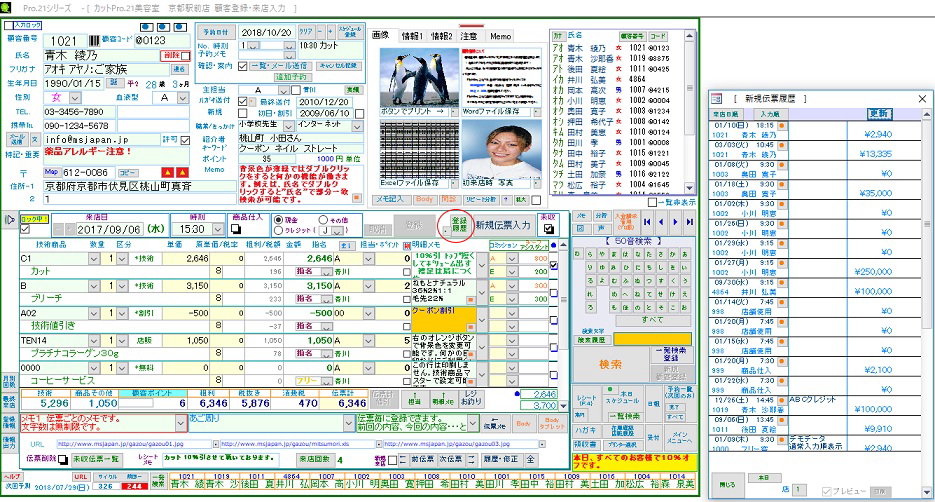Click the 新規伝票入力 button
Image resolution: width=935 pixels, height=502 pixels.
pos(503,225)
